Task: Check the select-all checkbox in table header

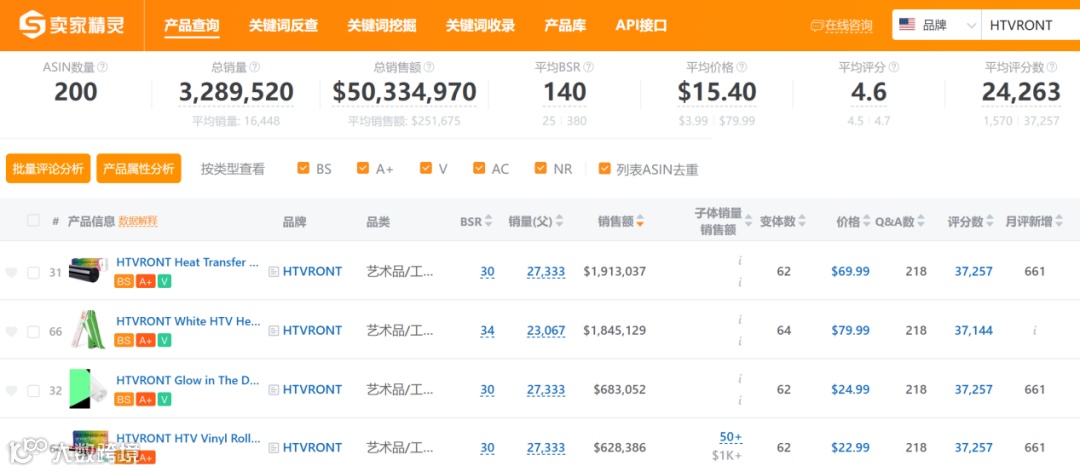Action: (33, 220)
